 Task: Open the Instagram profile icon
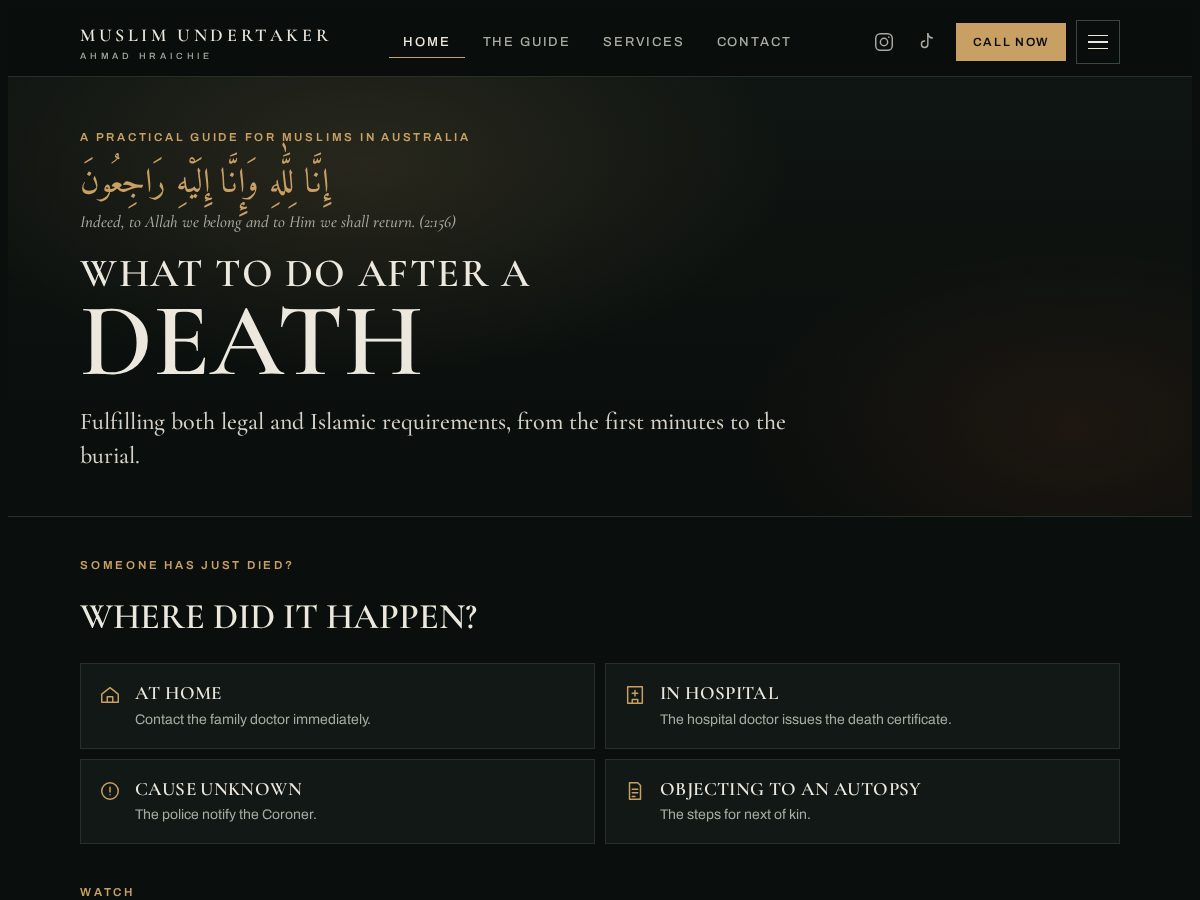pos(884,42)
